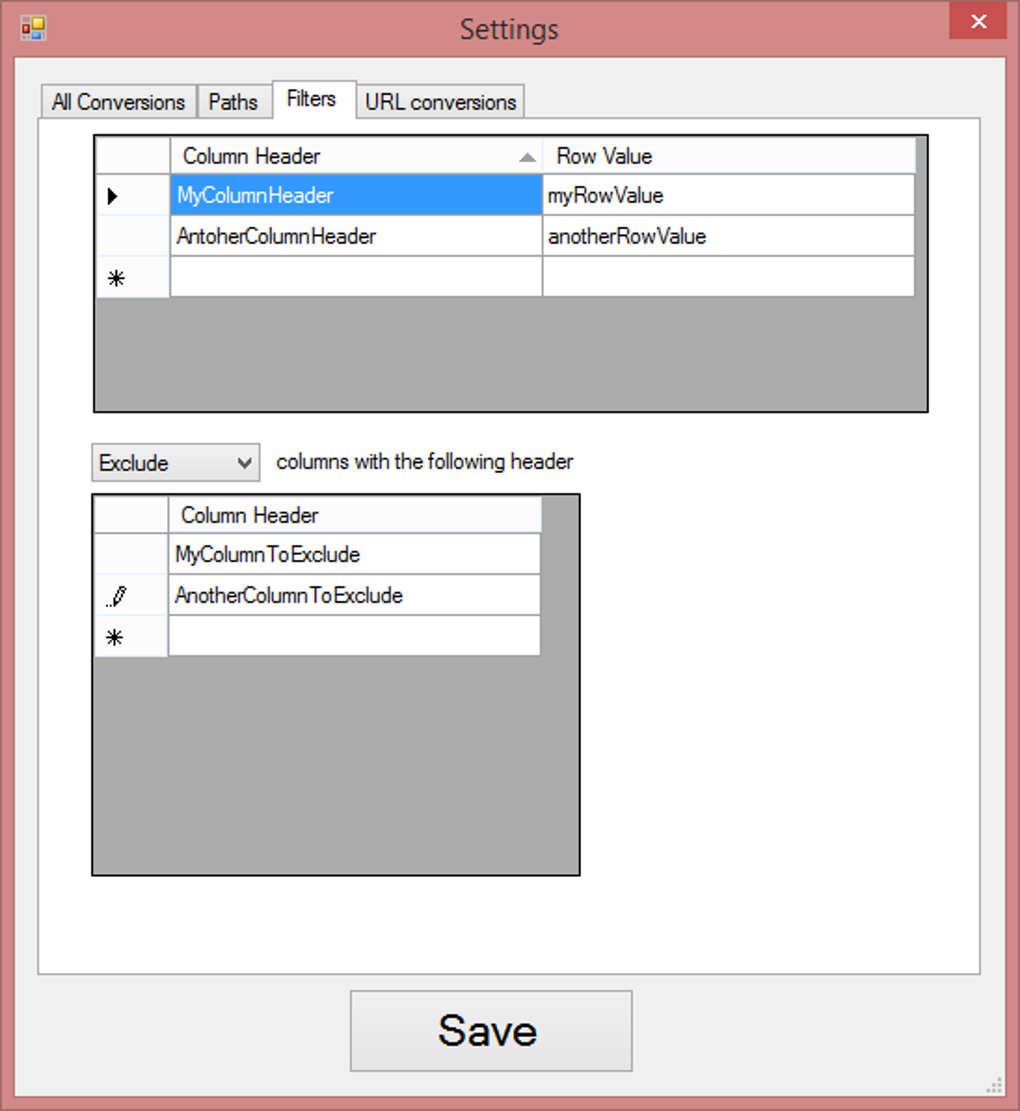Open the URL conversions tab
1020x1111 pixels.
pos(440,100)
